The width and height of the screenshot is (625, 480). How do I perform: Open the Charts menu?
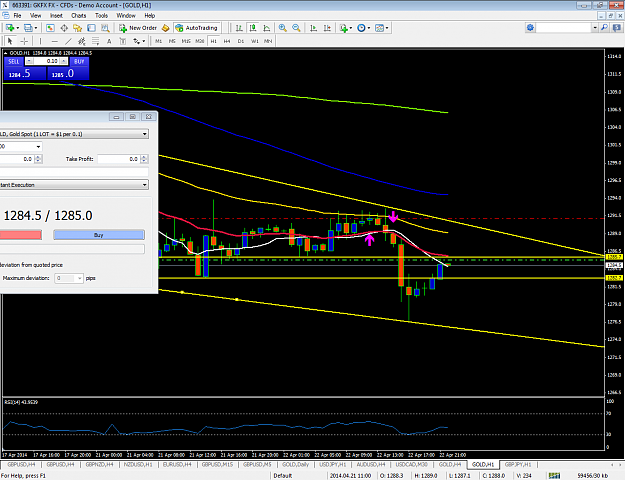[79, 16]
